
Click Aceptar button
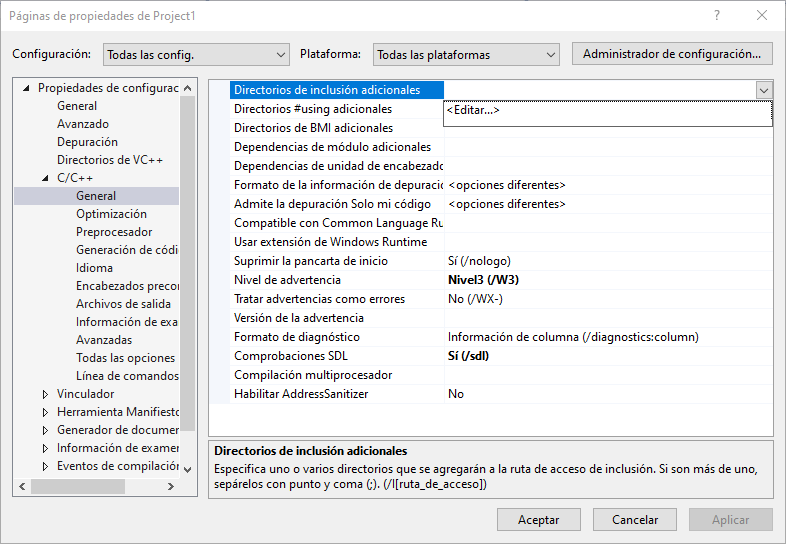538,519
